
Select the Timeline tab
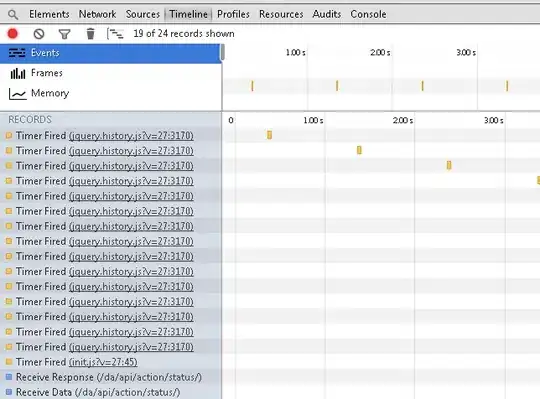click(188, 14)
